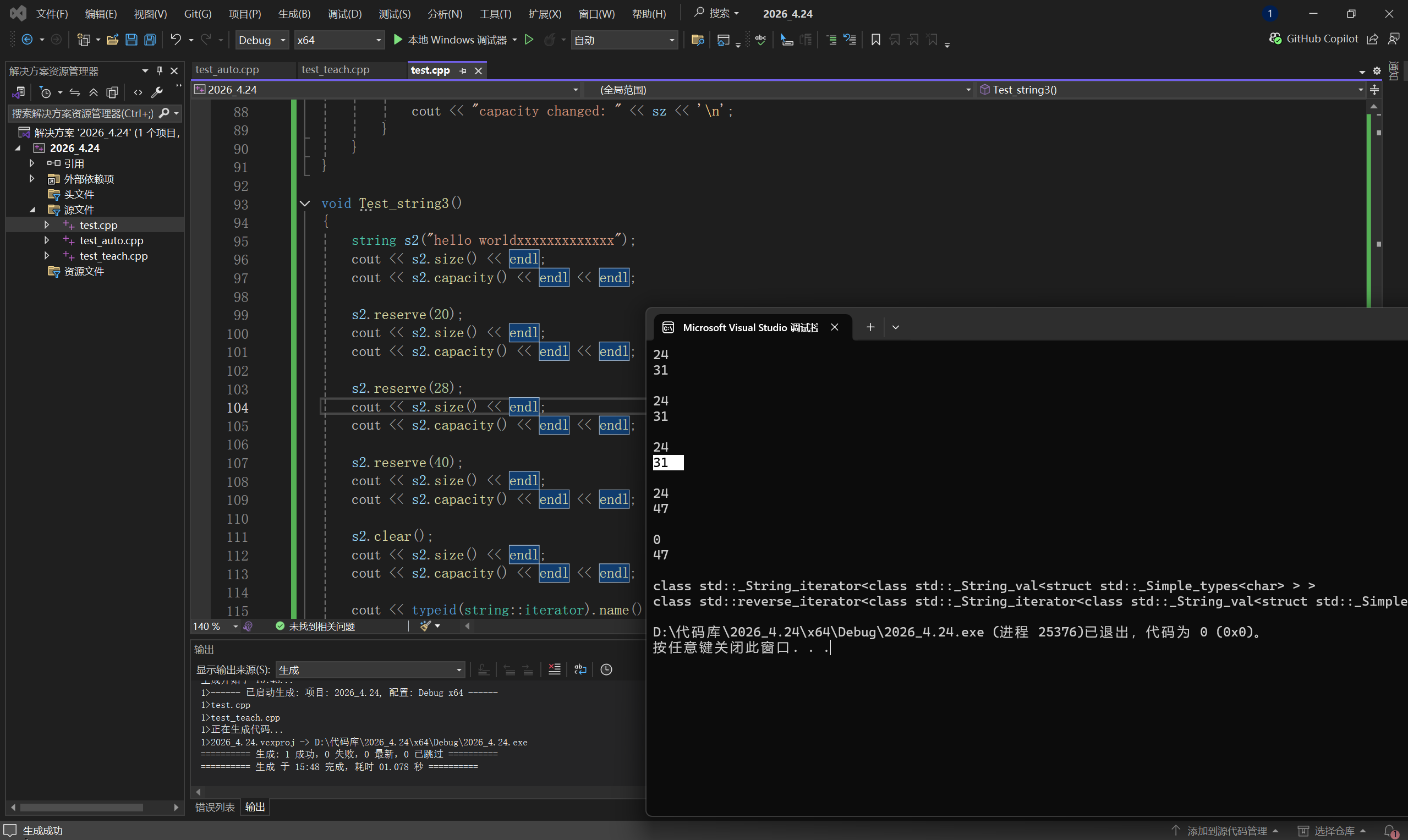This screenshot has width=1408, height=840.
Task: Switch to the test_teach.cpp tab
Action: pos(335,70)
